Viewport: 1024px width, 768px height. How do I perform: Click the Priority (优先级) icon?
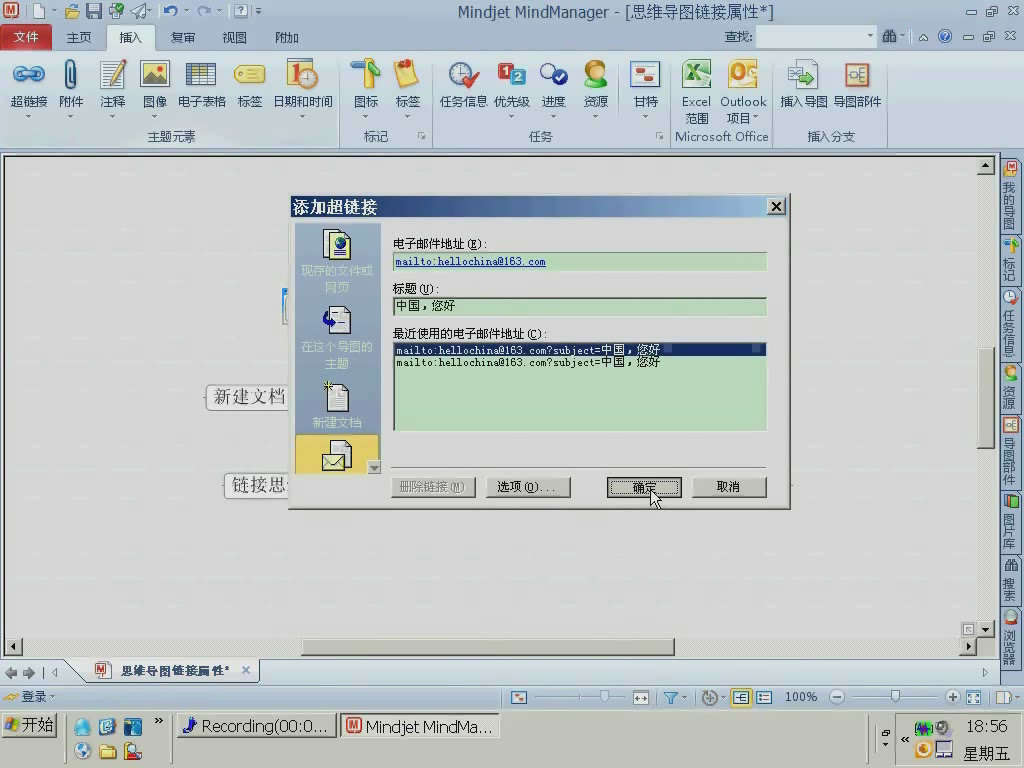point(511,74)
